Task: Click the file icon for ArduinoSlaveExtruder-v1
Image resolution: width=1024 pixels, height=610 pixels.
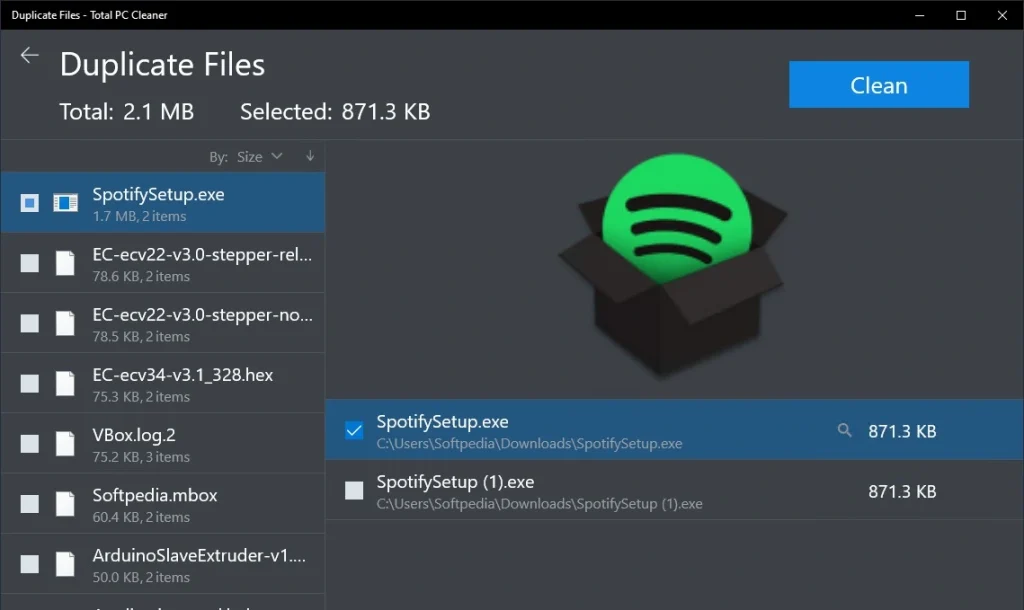Action: [65, 564]
